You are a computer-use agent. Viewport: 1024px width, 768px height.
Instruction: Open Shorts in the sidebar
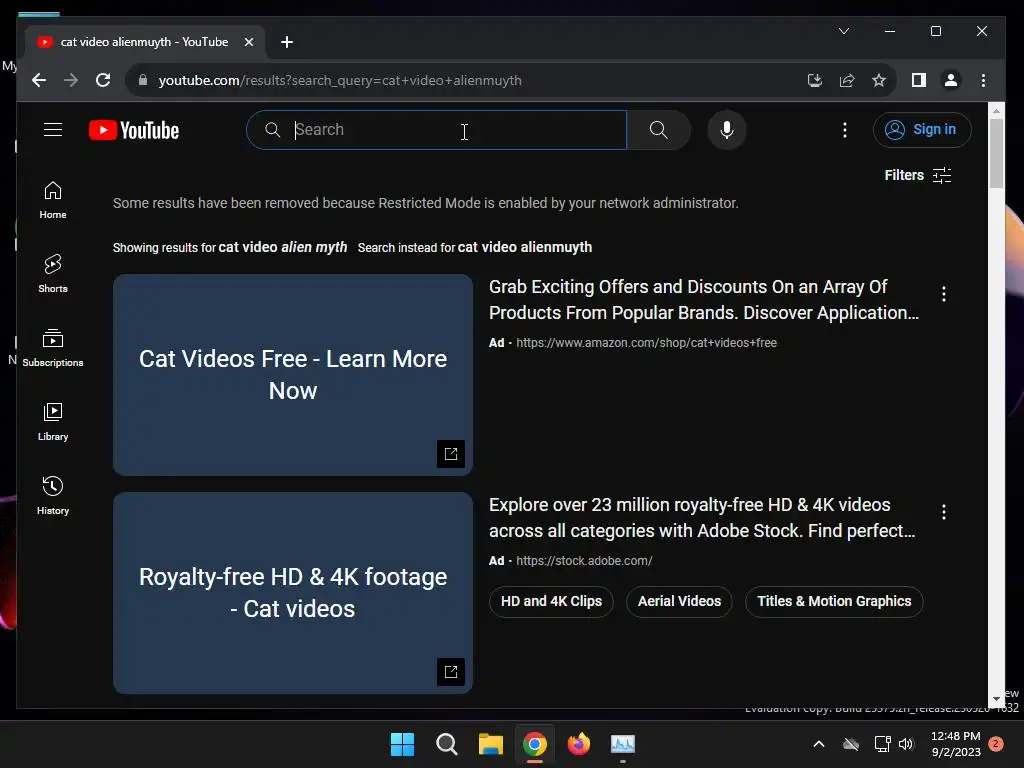click(x=53, y=274)
